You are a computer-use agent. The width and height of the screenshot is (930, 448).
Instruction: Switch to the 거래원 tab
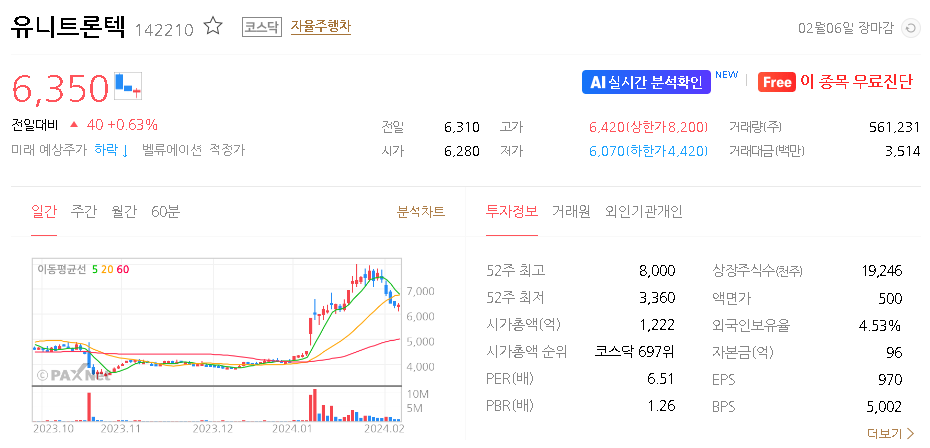click(571, 212)
